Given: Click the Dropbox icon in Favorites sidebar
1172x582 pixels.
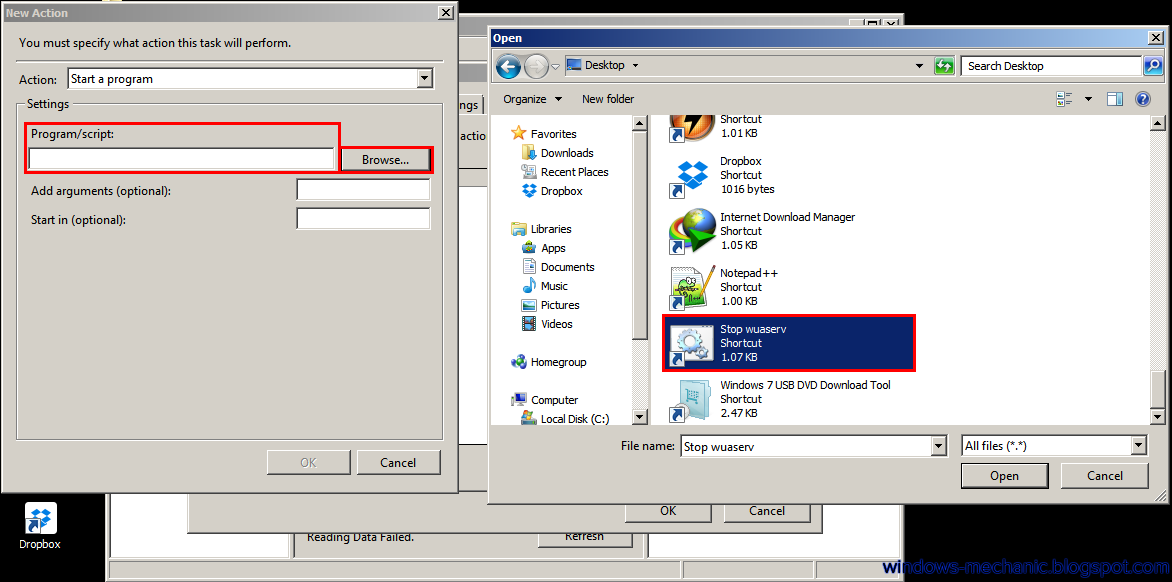Looking at the screenshot, I should coord(529,191).
